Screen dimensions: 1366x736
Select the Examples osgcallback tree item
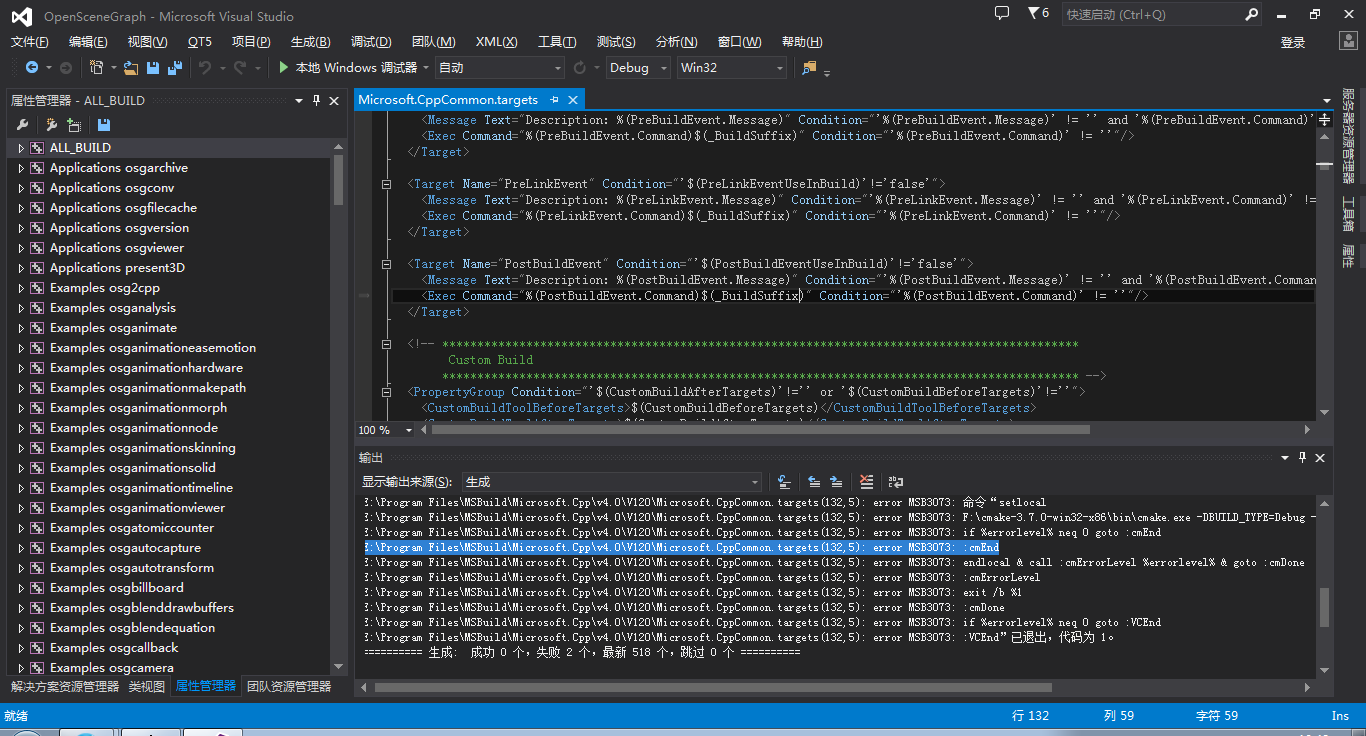click(x=114, y=648)
